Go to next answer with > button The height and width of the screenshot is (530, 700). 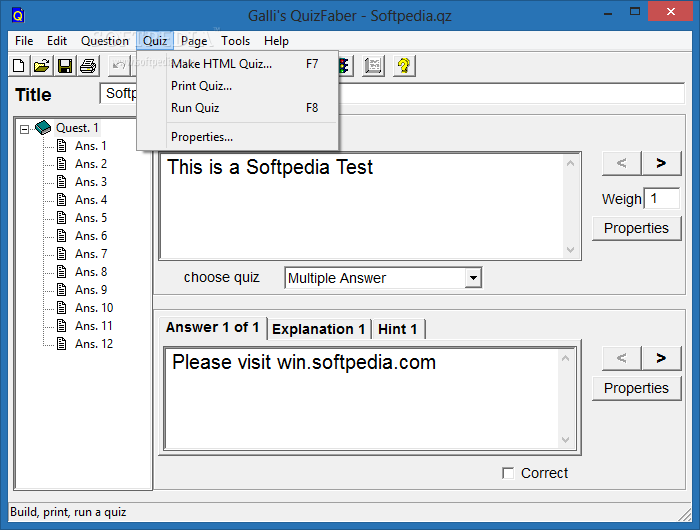click(661, 358)
